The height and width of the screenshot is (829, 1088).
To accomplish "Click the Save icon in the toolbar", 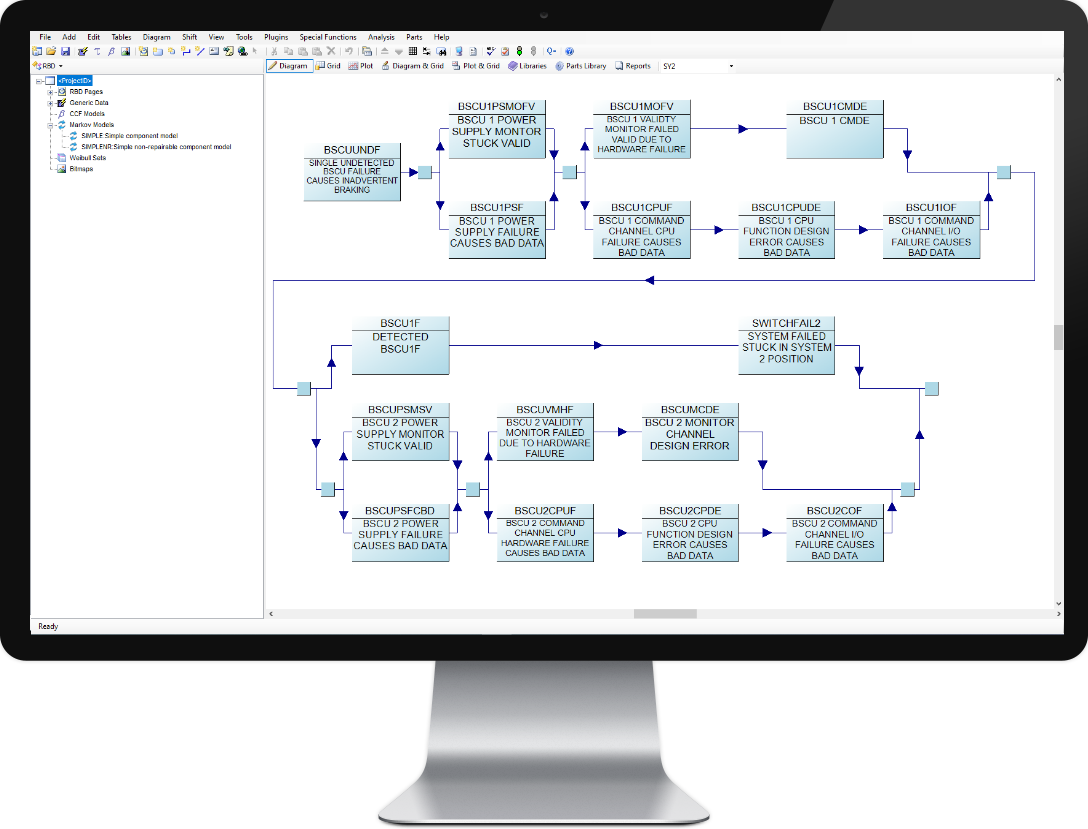I will pos(65,51).
